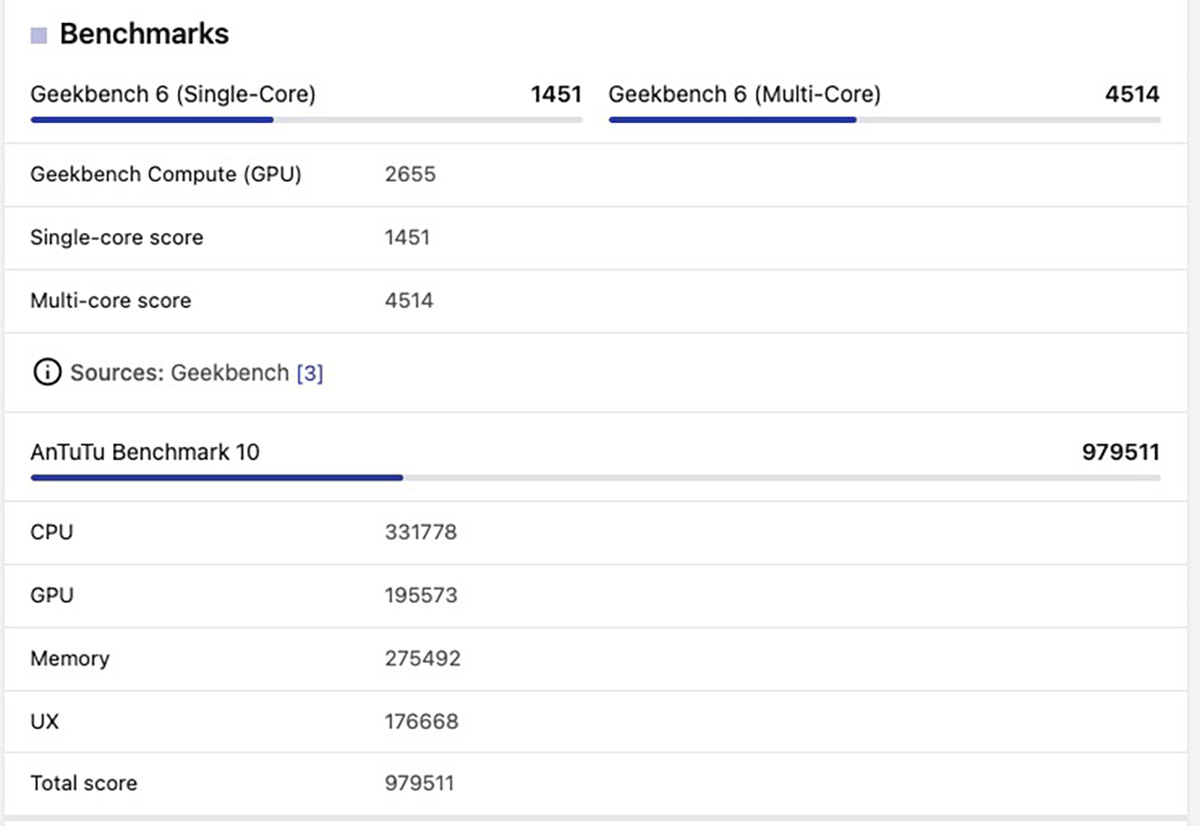This screenshot has height=826, width=1200.
Task: Click the bold 1451 single-core header score
Action: click(556, 95)
